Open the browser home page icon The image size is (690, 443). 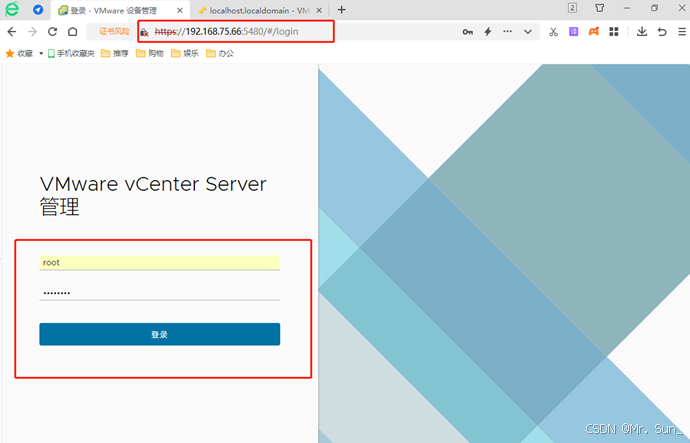pyautogui.click(x=73, y=32)
